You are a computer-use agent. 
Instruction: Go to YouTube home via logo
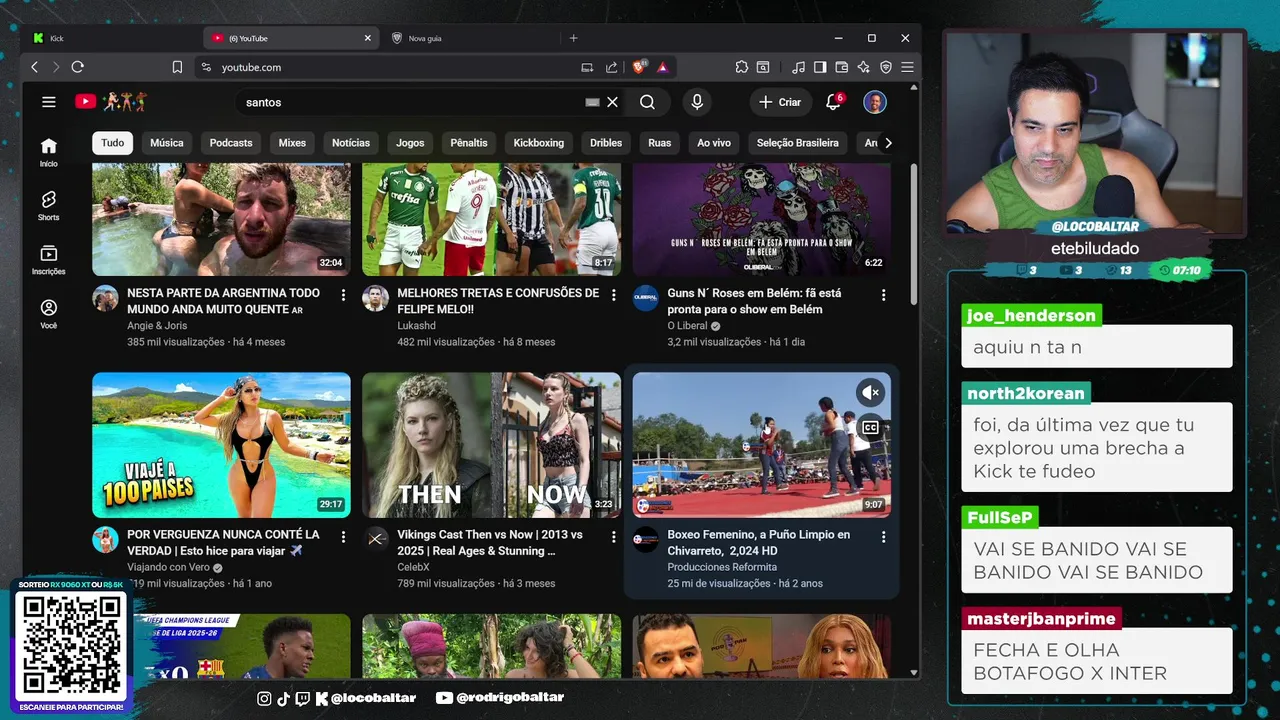point(110,102)
